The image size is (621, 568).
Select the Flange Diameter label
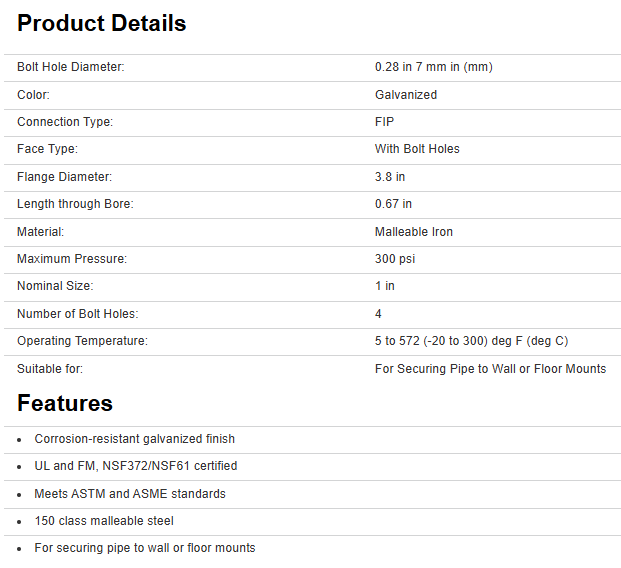pos(64,177)
